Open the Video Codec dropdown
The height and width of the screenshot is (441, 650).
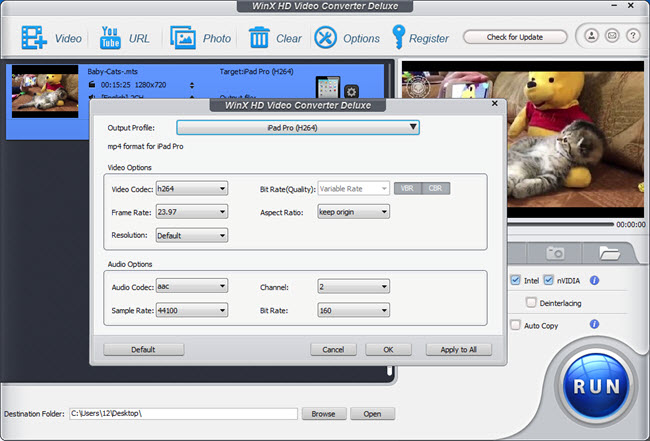click(x=192, y=189)
